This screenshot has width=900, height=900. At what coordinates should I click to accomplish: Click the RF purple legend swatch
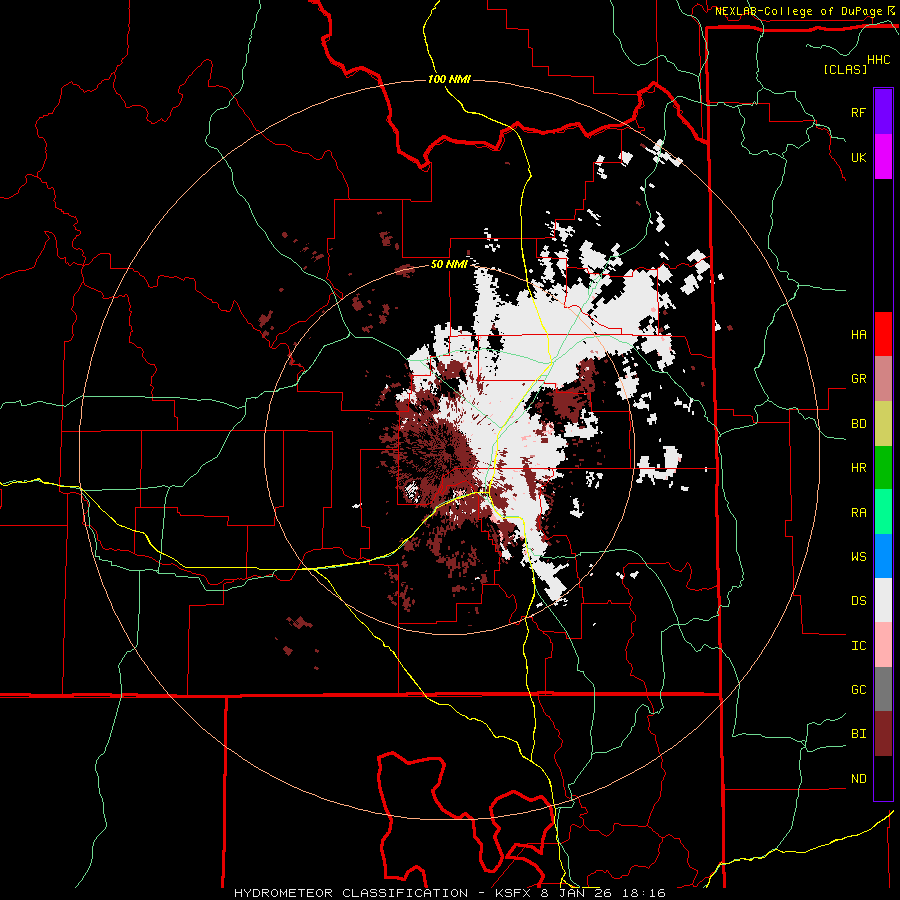pyautogui.click(x=883, y=112)
